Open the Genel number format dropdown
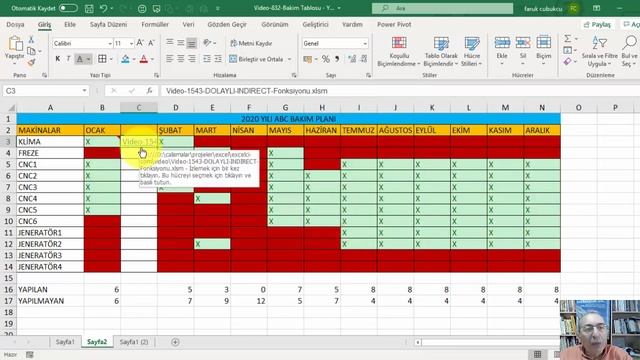The height and width of the screenshot is (360, 640). click(364, 43)
